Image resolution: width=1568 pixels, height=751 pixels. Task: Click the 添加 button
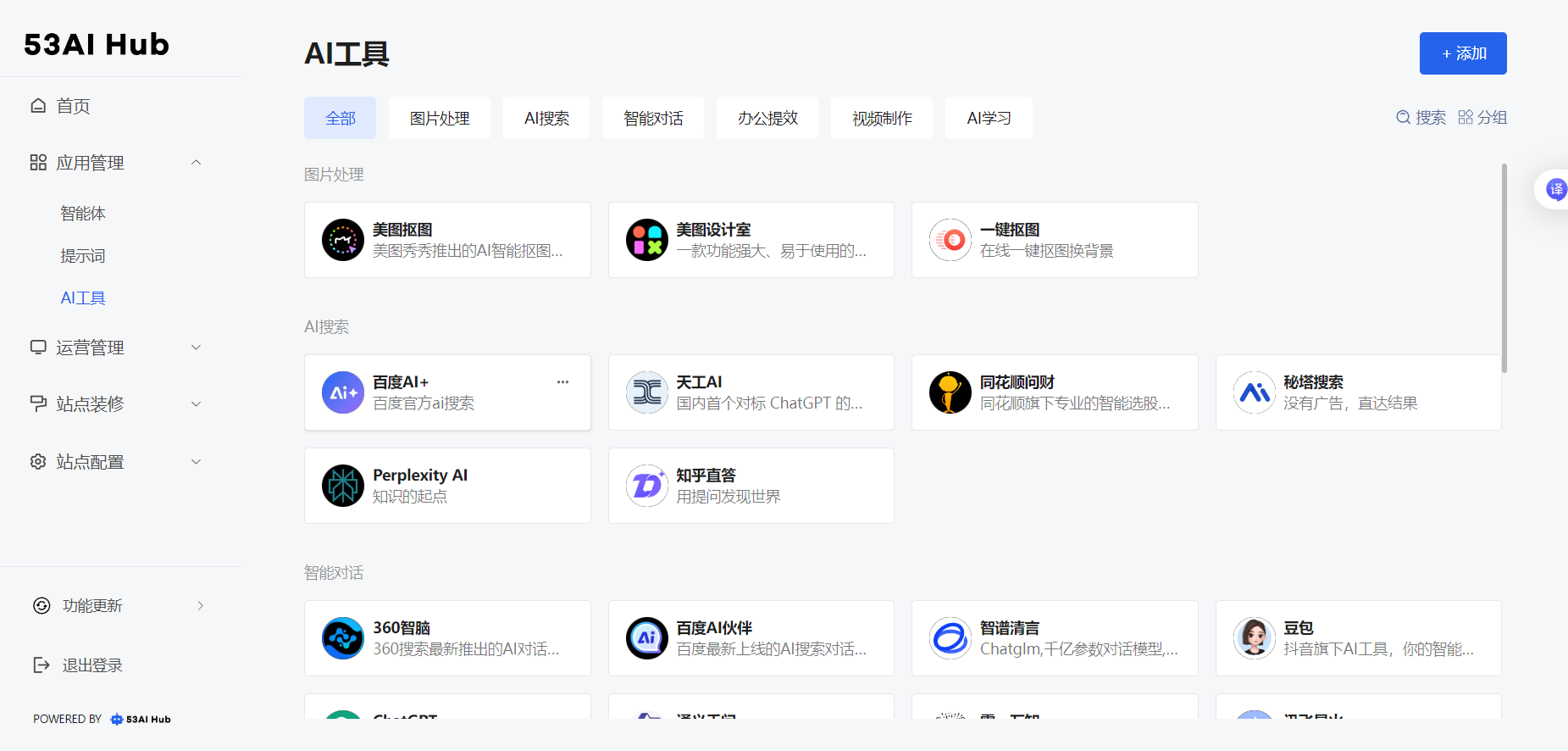click(x=1463, y=53)
